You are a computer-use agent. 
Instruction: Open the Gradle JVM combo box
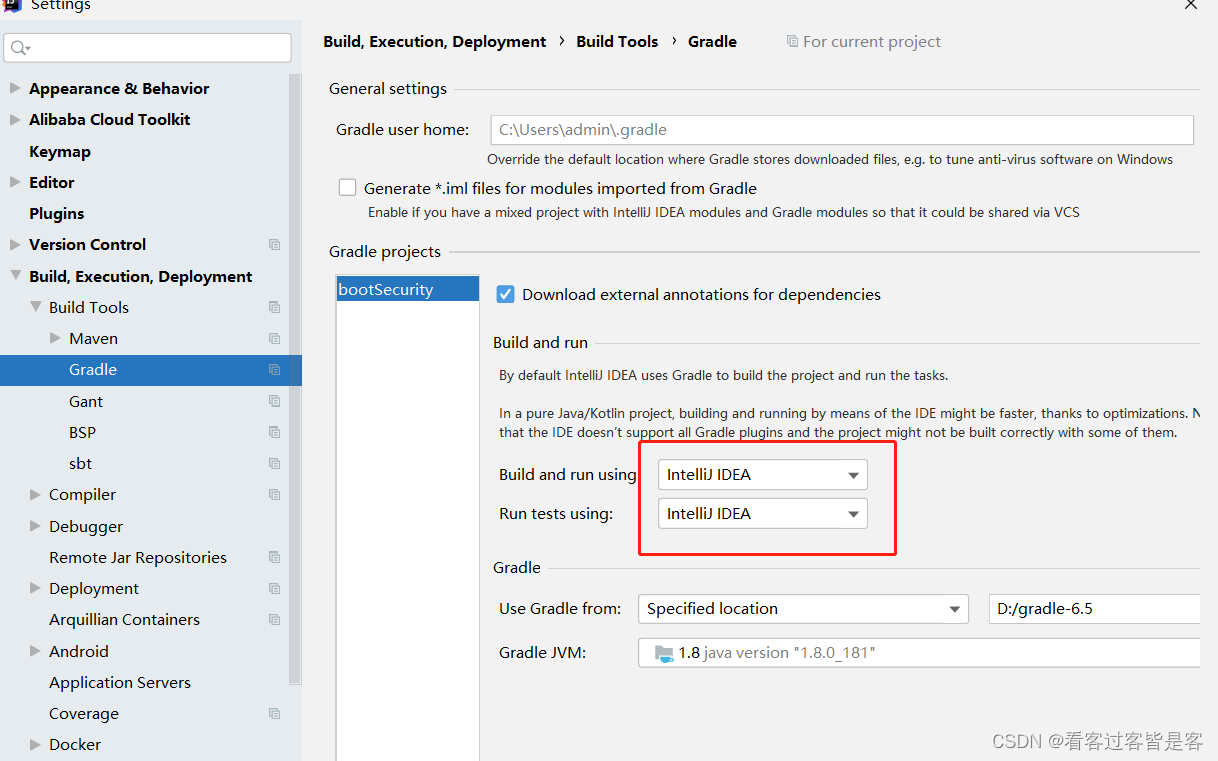tap(919, 653)
